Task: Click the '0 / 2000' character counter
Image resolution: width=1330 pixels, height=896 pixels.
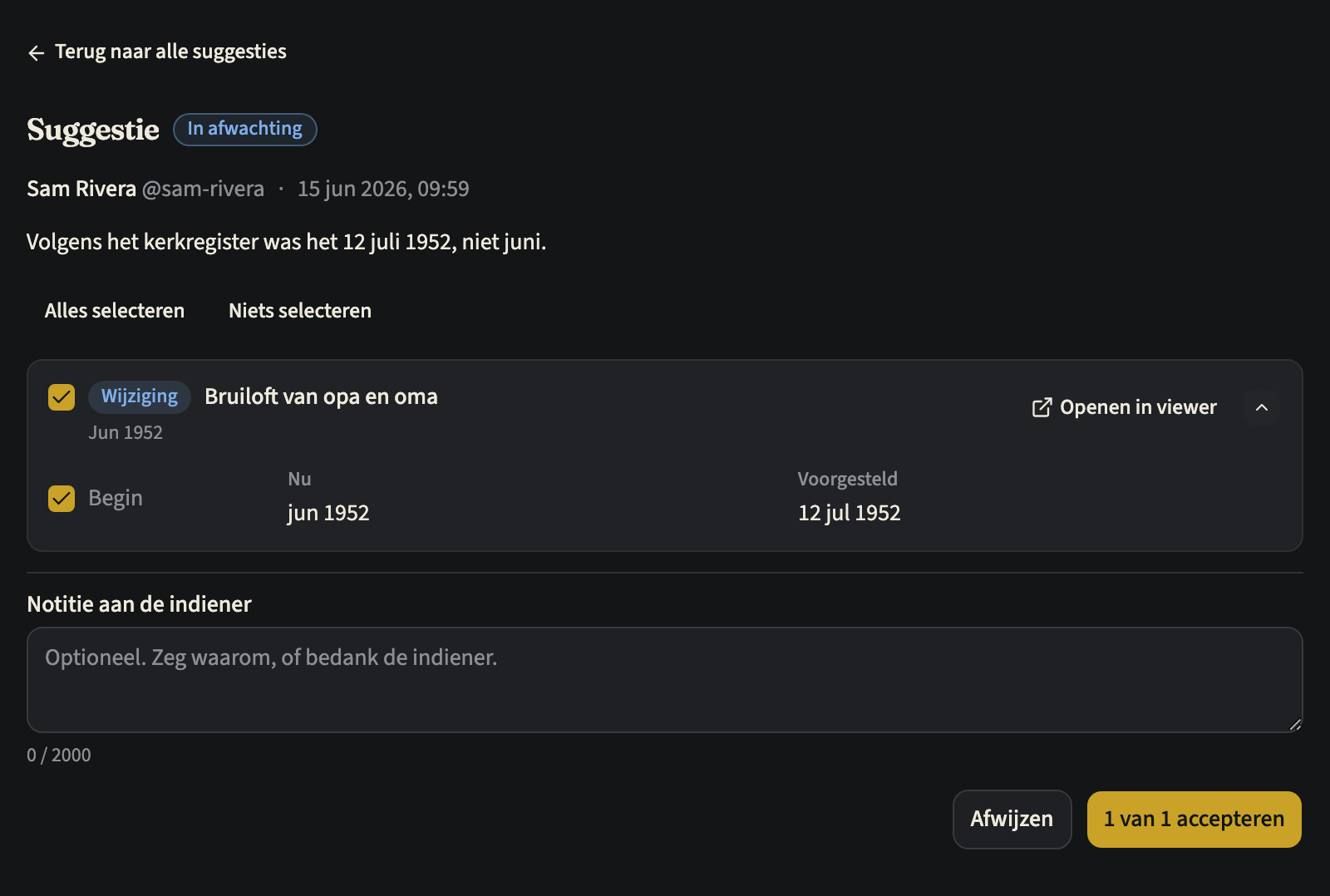Action: (x=59, y=756)
